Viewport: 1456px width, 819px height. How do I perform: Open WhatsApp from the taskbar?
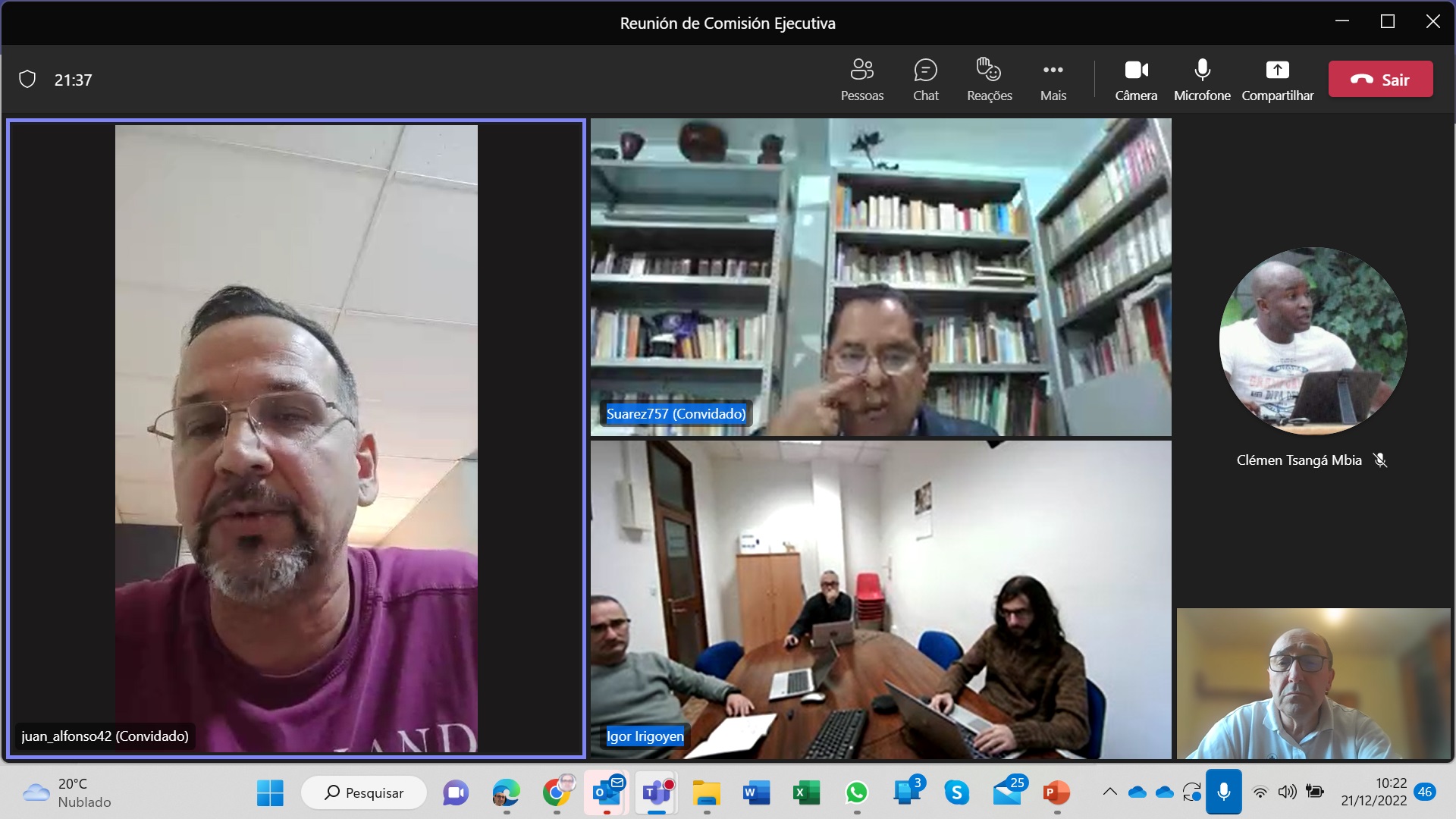[x=856, y=793]
